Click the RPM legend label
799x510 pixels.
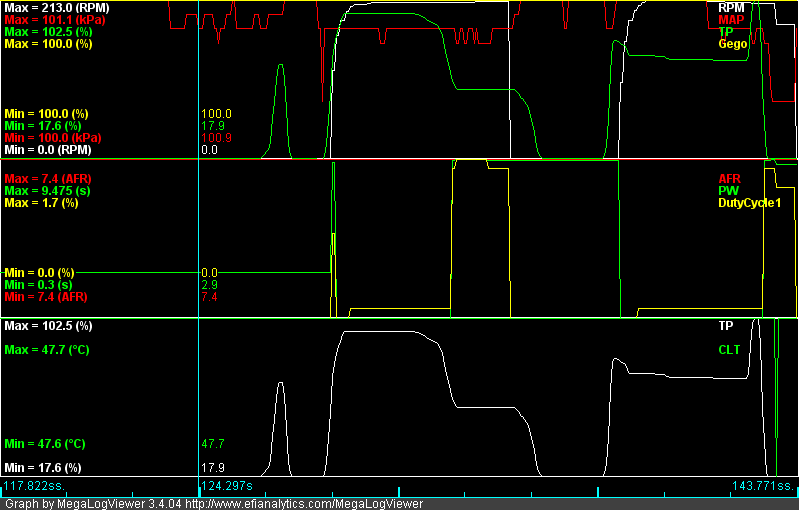(x=730, y=7)
